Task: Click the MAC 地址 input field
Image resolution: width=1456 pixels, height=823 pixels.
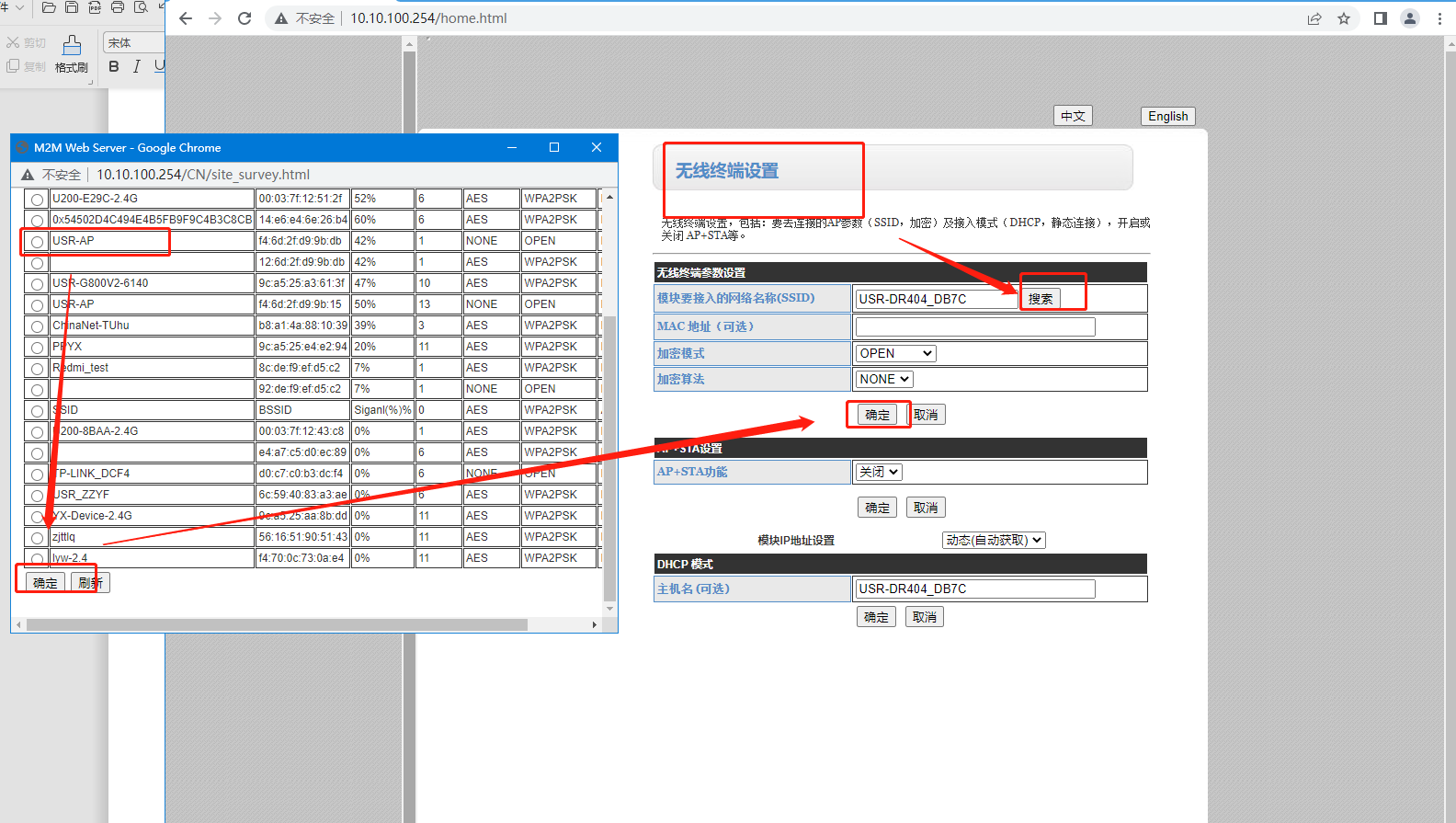Action: click(974, 326)
